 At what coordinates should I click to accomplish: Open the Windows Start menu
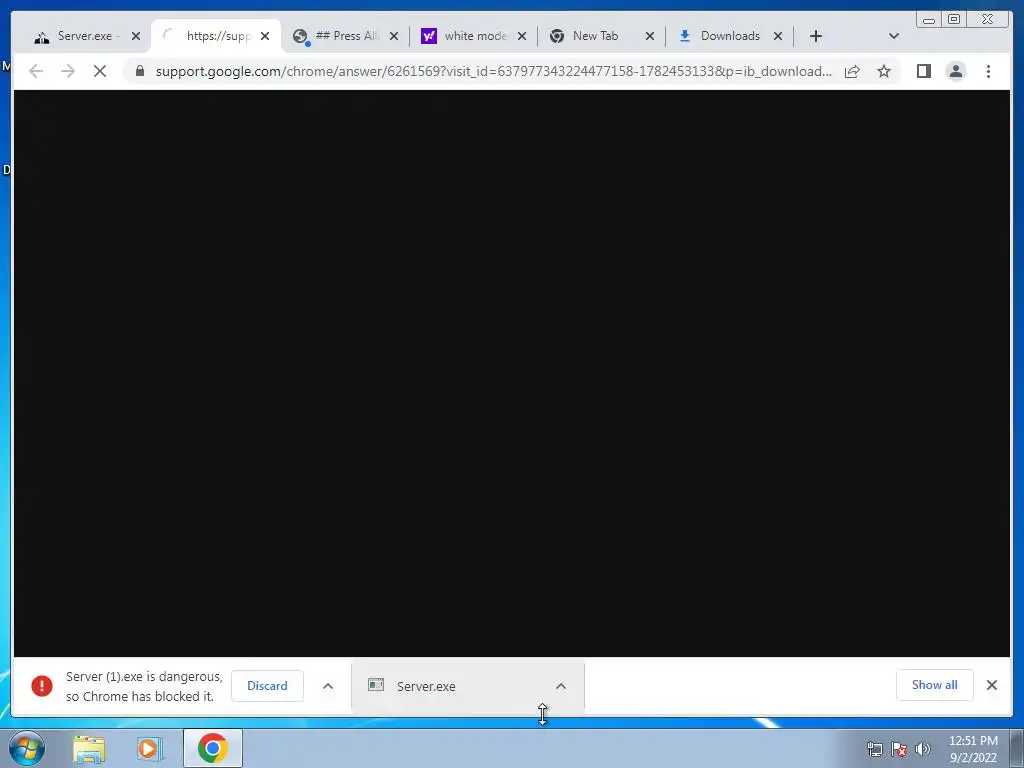pyautogui.click(x=27, y=748)
